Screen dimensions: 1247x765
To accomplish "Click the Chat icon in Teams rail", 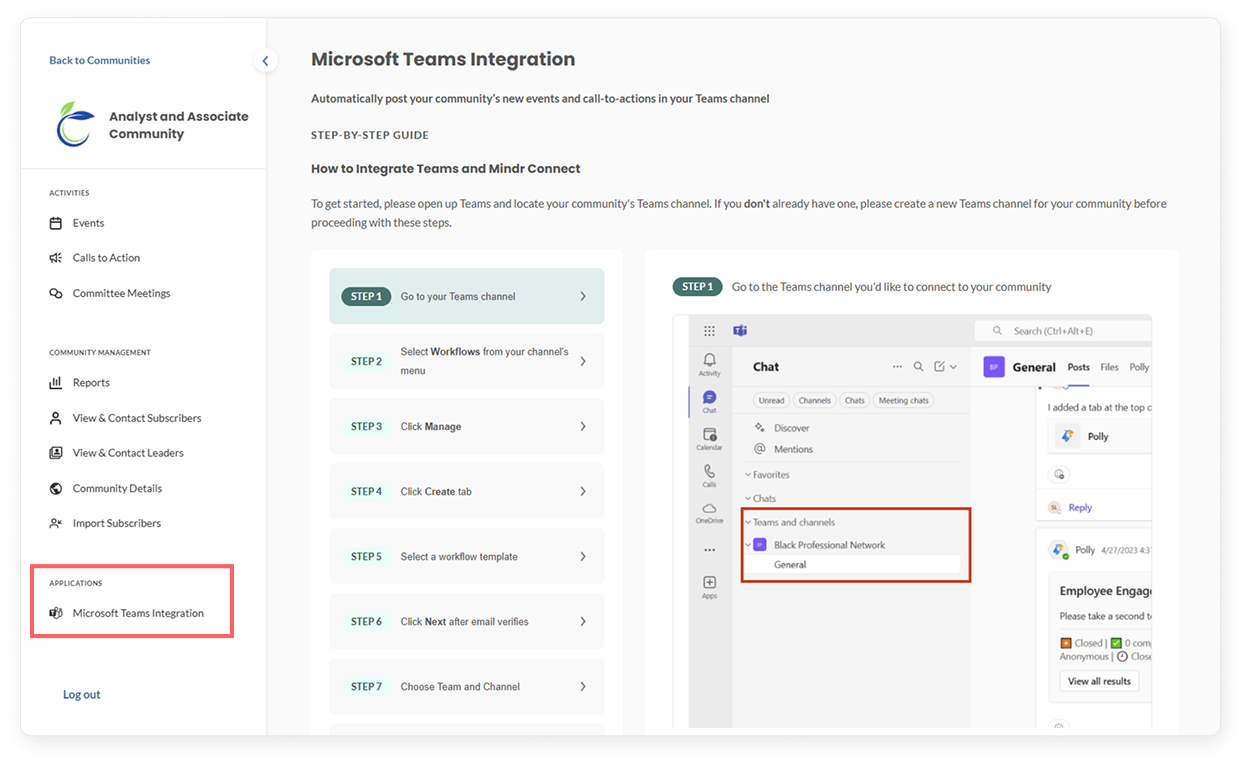I will click(709, 398).
